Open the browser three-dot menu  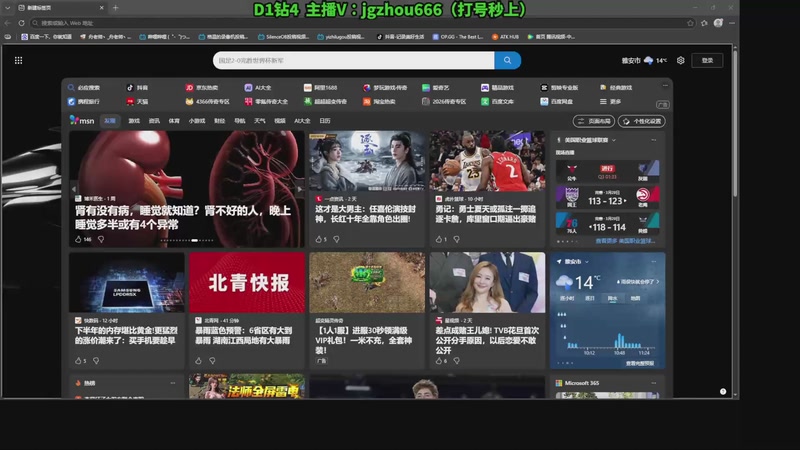click(732, 23)
